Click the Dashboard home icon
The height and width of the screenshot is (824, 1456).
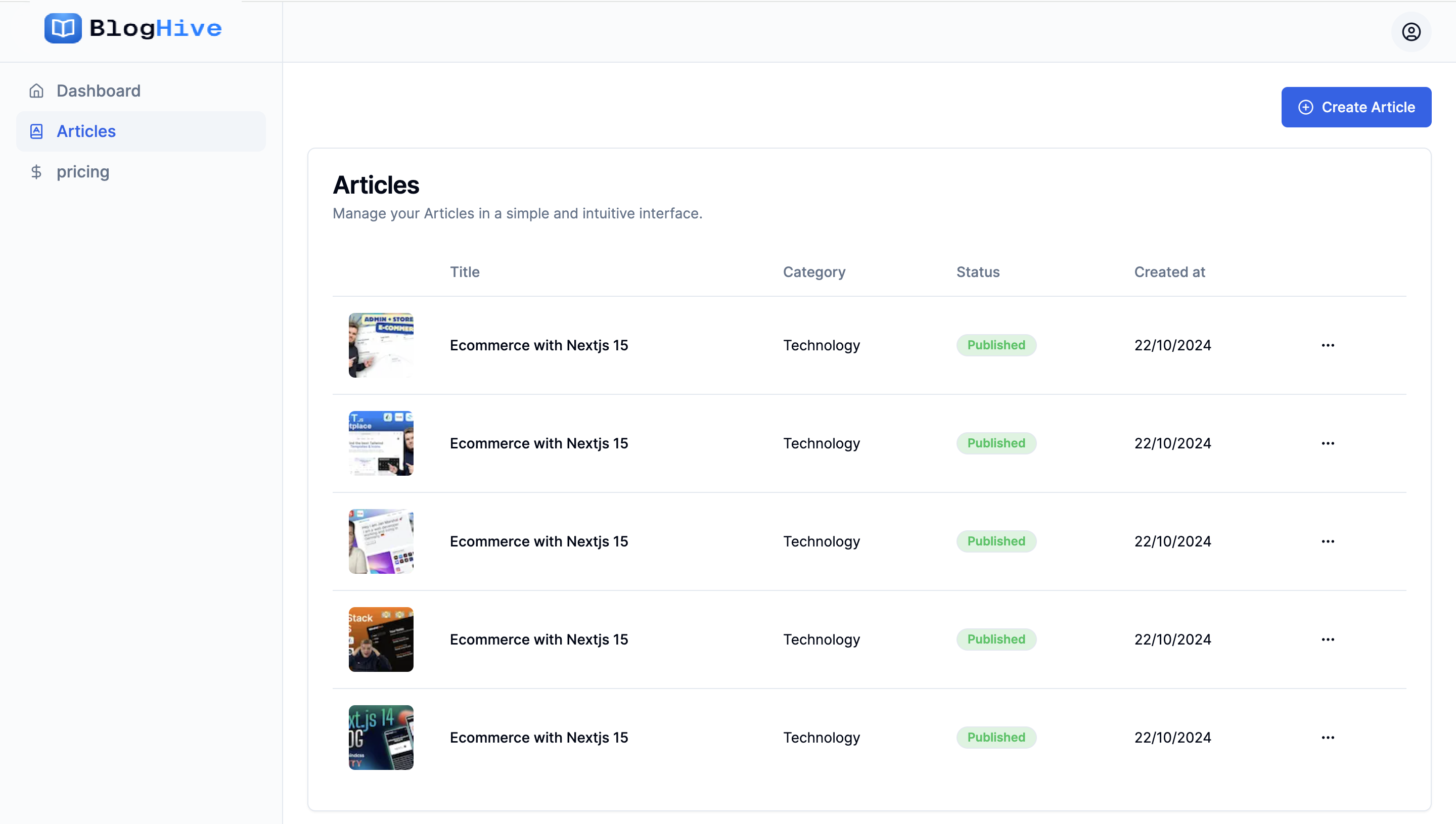36,91
